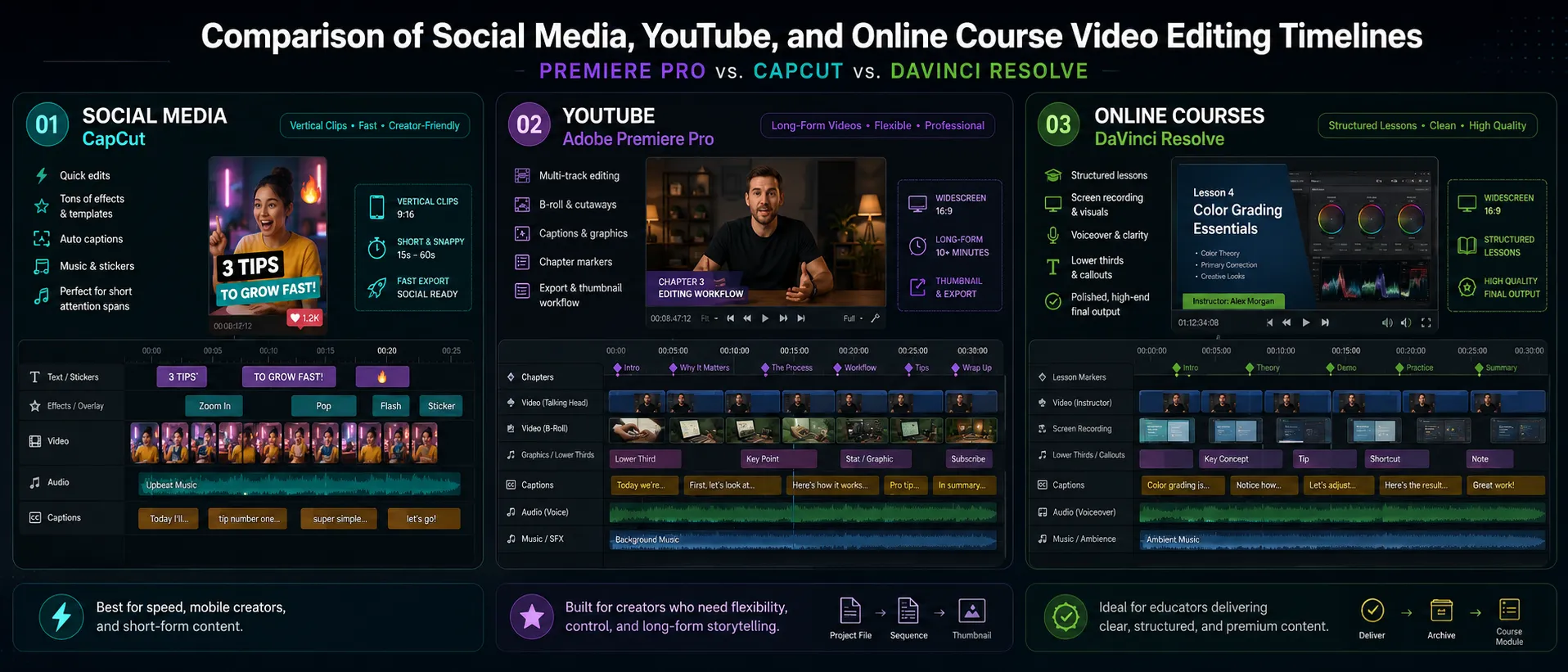This screenshot has height=672, width=1568.
Task: Click the Effects / Overlay star icon
Action: [x=34, y=406]
